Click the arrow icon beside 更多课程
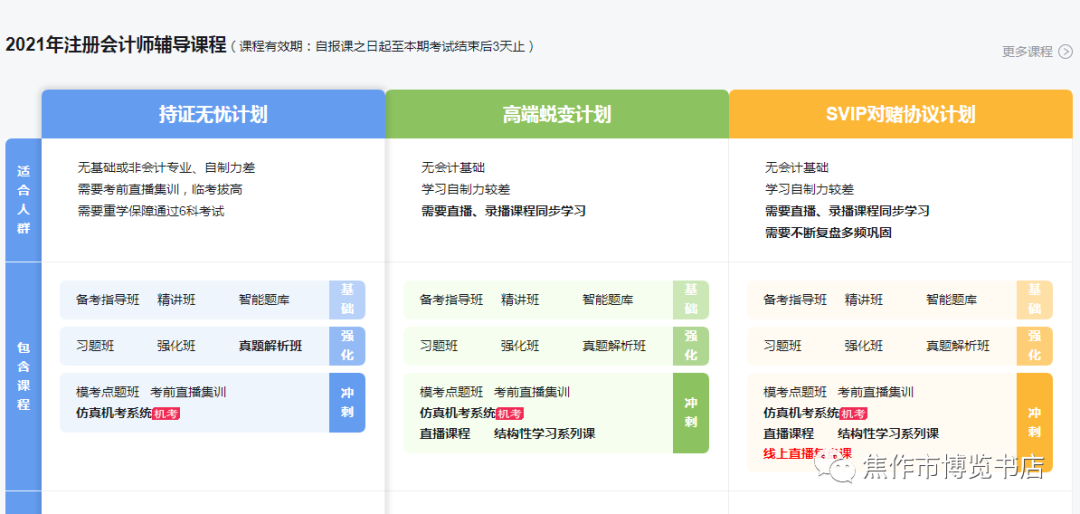This screenshot has width=1080, height=514. (1065, 52)
